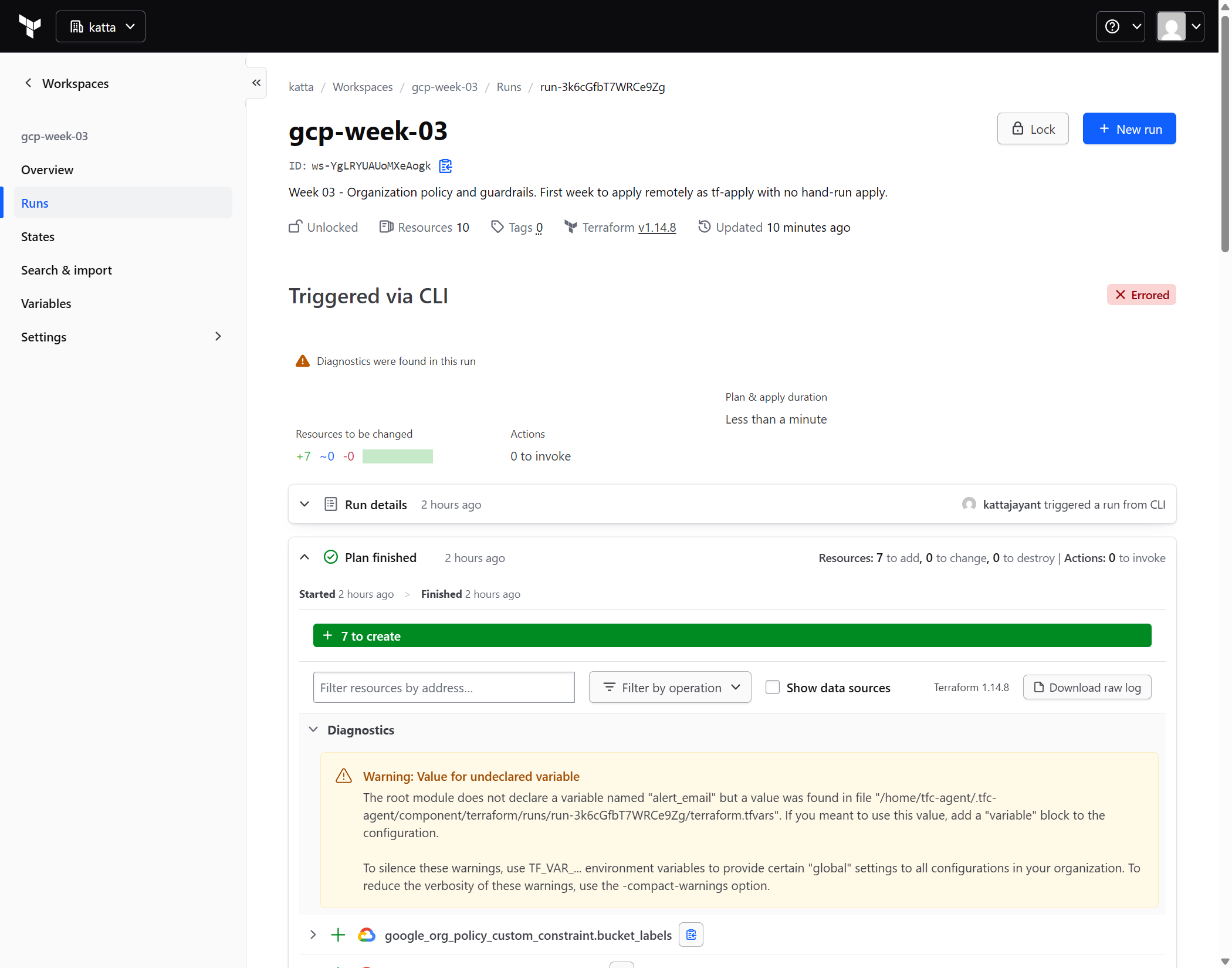Screen dimensions: 1232x968
Task: Collapse the Diagnostics section
Action: coord(313,729)
